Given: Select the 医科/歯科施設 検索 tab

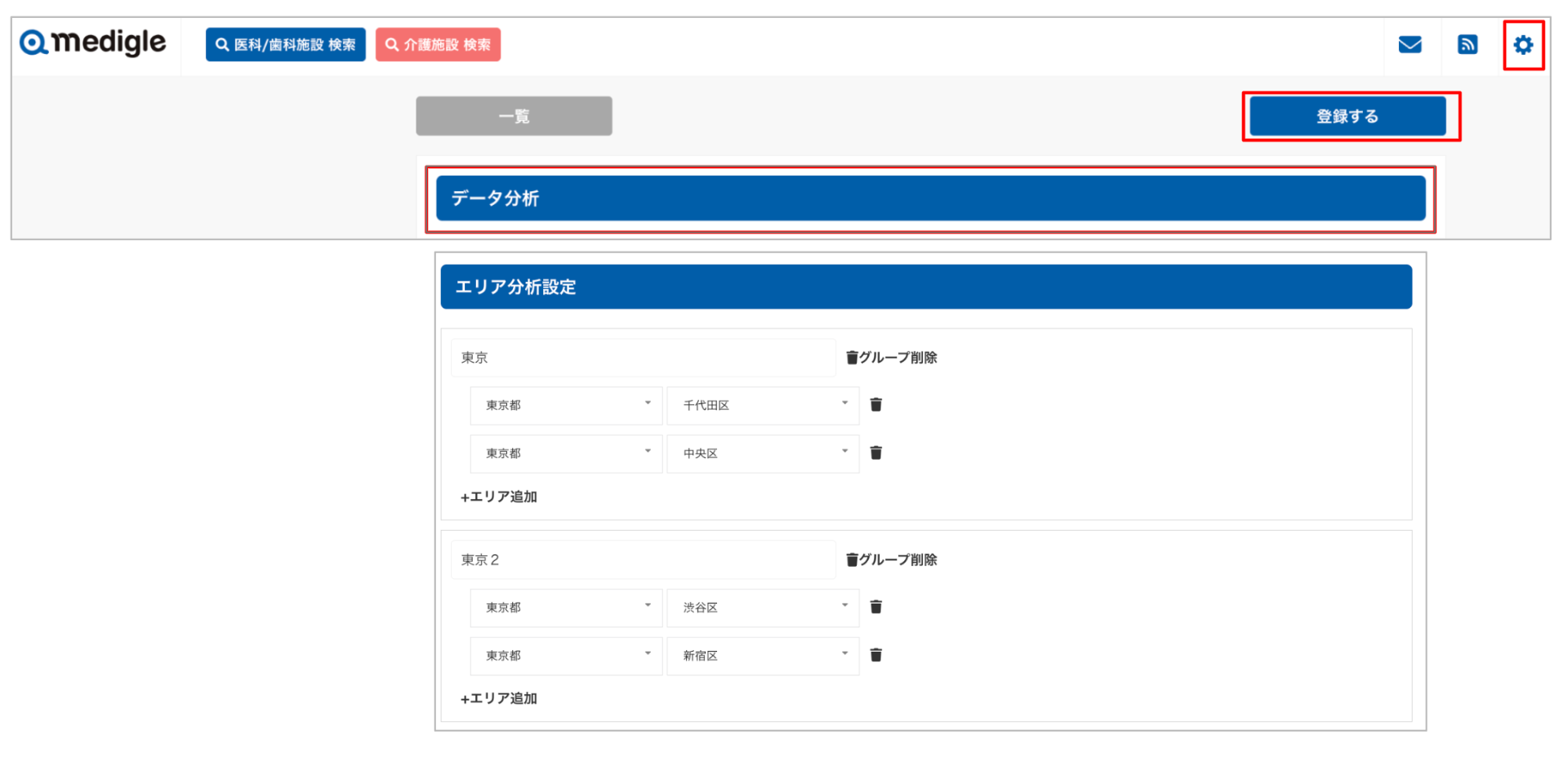Looking at the screenshot, I should 285,45.
